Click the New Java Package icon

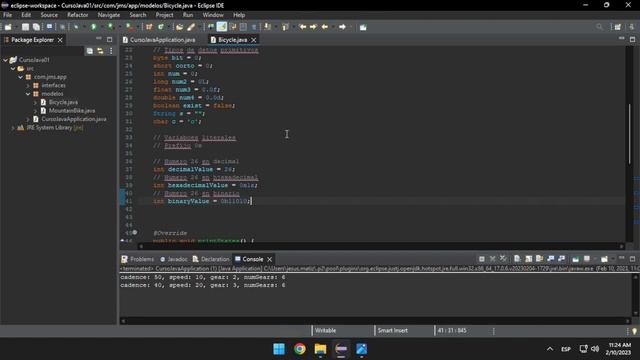[x=149, y=27]
